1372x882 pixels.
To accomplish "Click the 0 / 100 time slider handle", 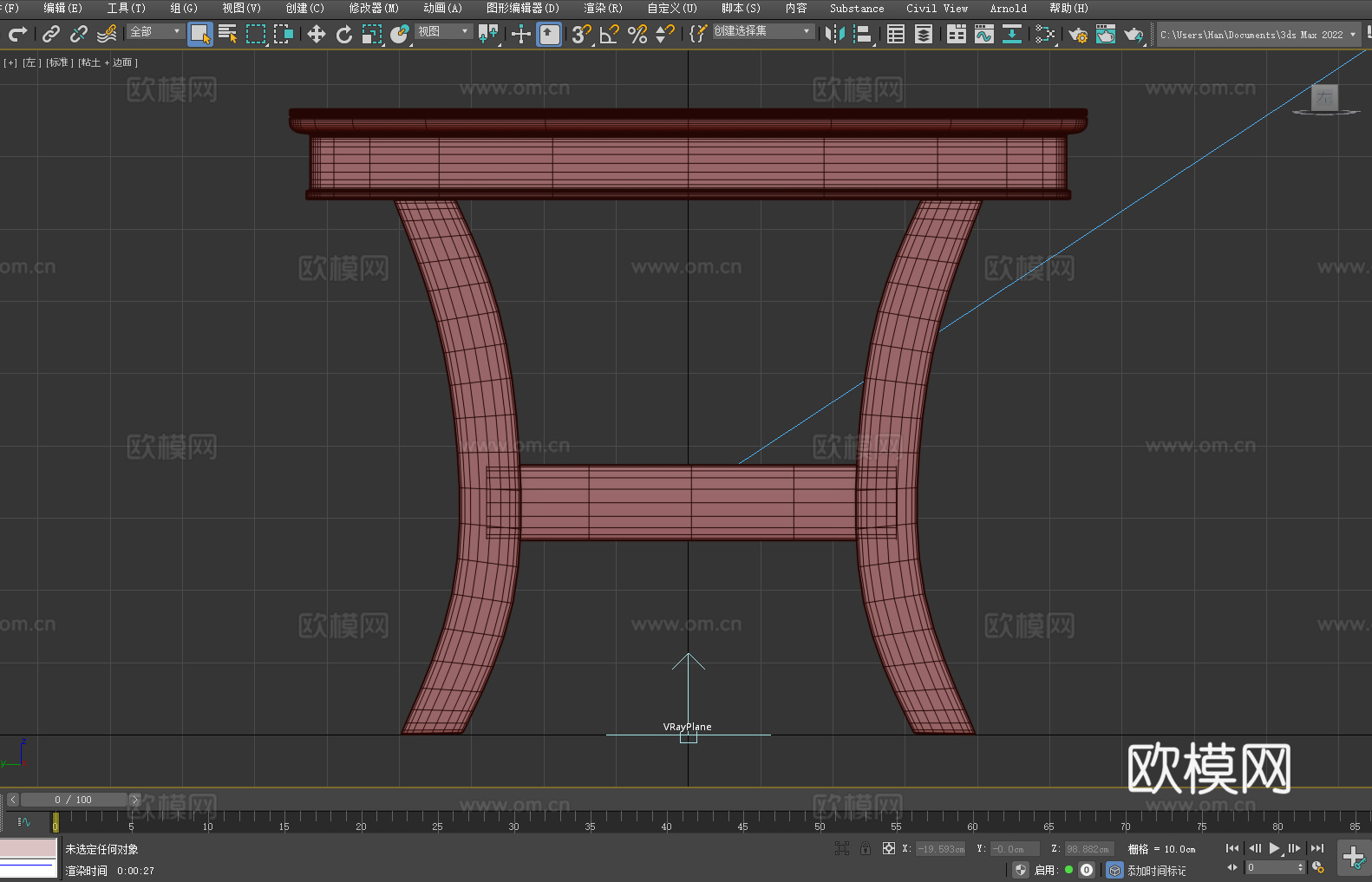I will coord(74,800).
